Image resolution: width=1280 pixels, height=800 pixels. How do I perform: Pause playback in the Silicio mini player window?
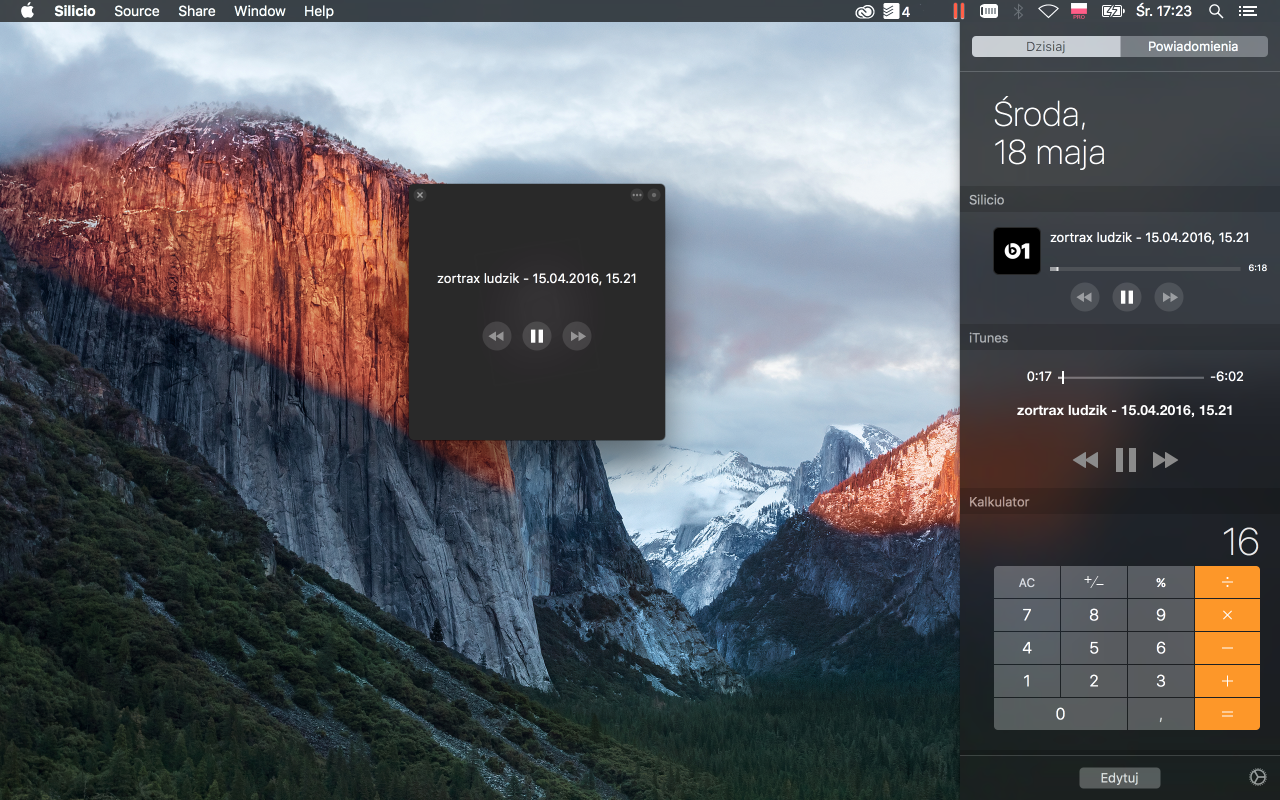[x=537, y=336]
